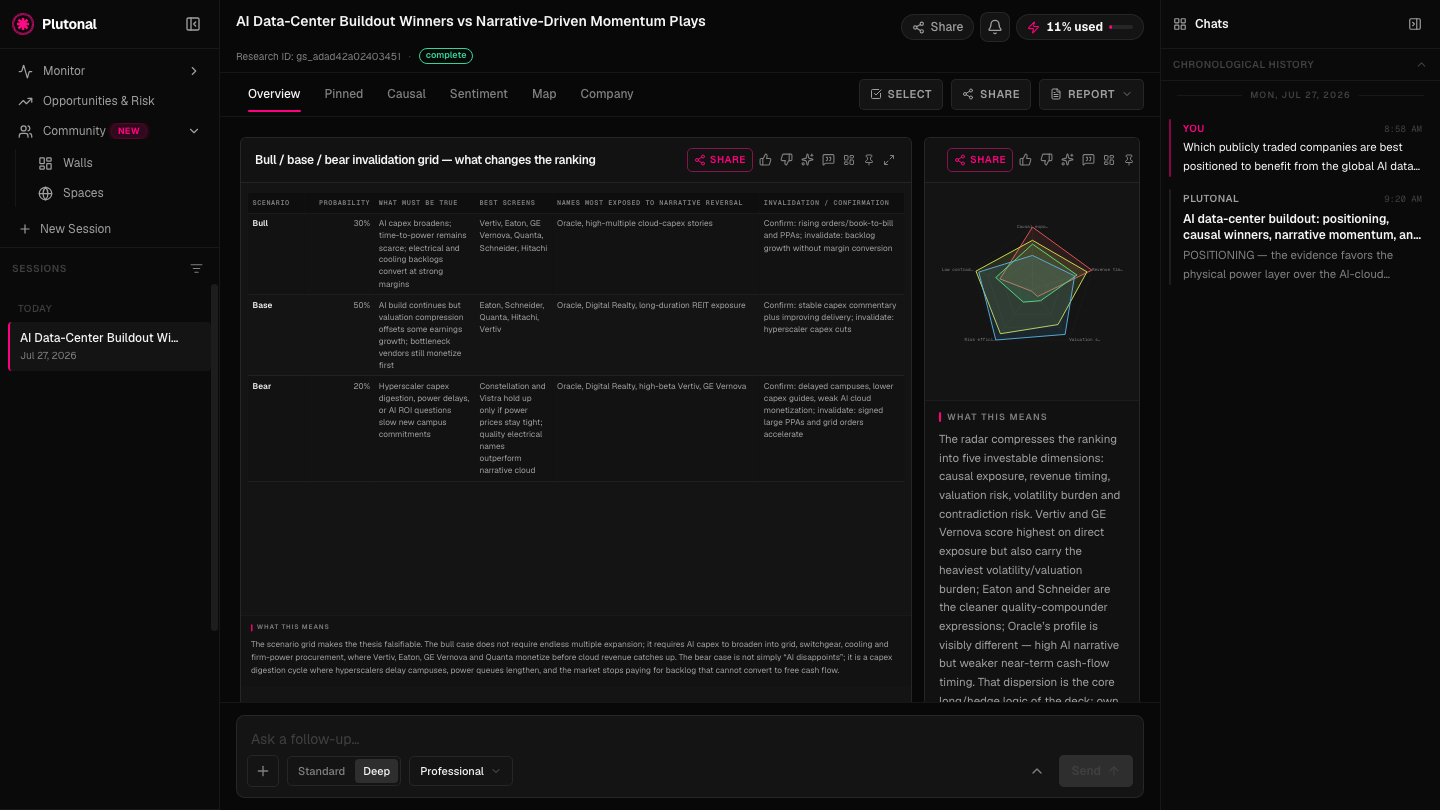Thumbs up the invalidation grid card
Viewport: 1440px width, 810px height.
[x=766, y=160]
